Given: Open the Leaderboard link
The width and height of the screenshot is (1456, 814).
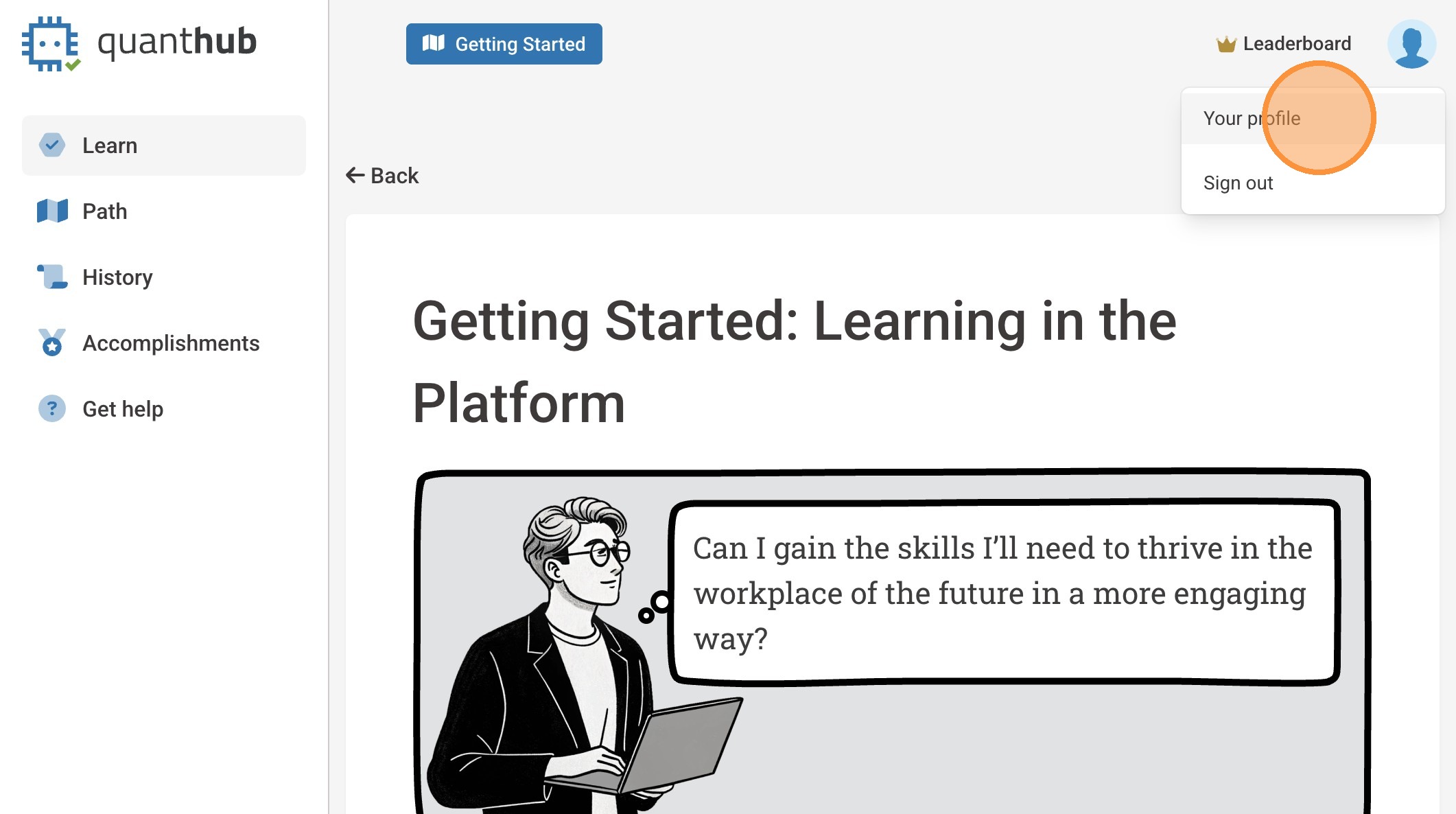Looking at the screenshot, I should [1296, 44].
